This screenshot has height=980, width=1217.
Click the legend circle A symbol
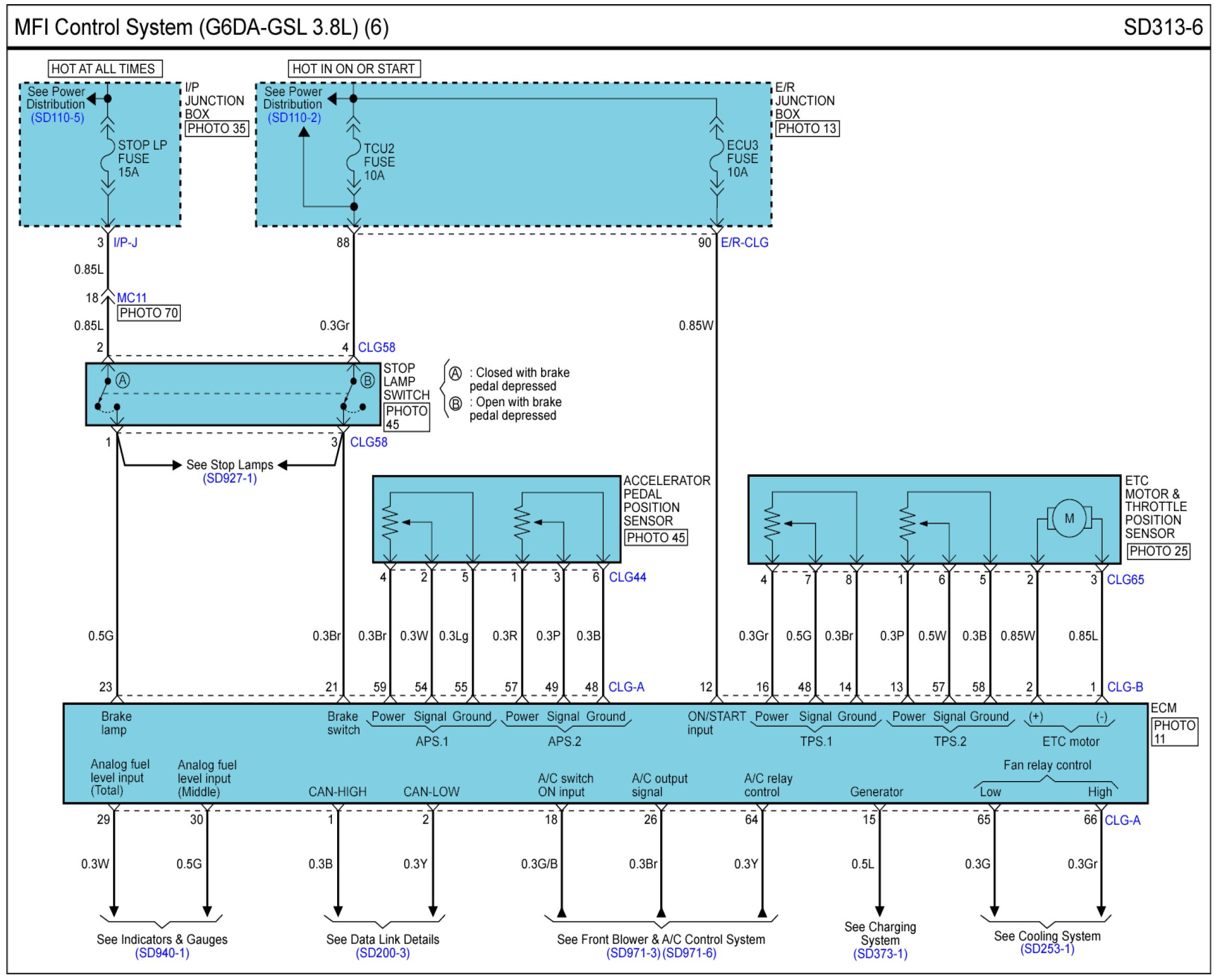456,373
